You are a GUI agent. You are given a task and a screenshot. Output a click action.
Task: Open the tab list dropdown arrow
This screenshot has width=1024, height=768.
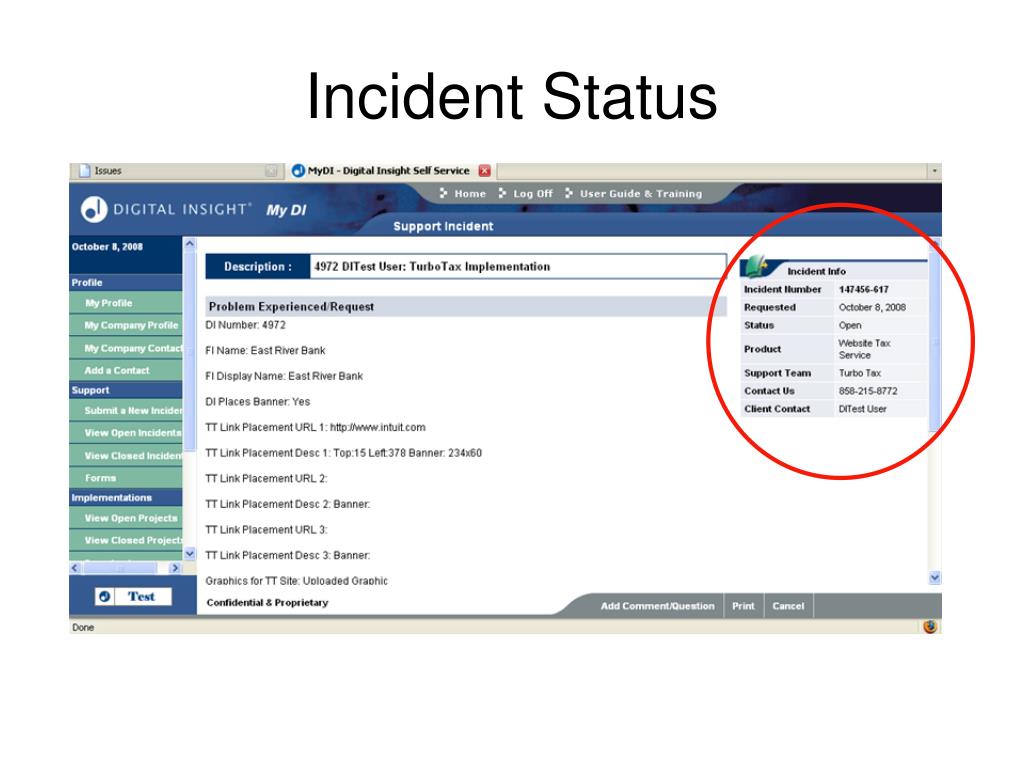click(935, 171)
